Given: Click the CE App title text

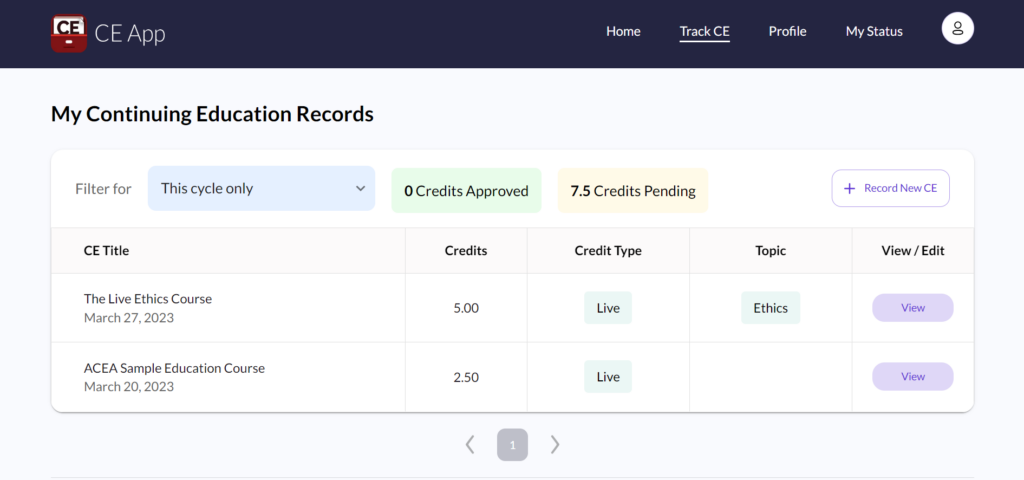Looking at the screenshot, I should click(130, 33).
